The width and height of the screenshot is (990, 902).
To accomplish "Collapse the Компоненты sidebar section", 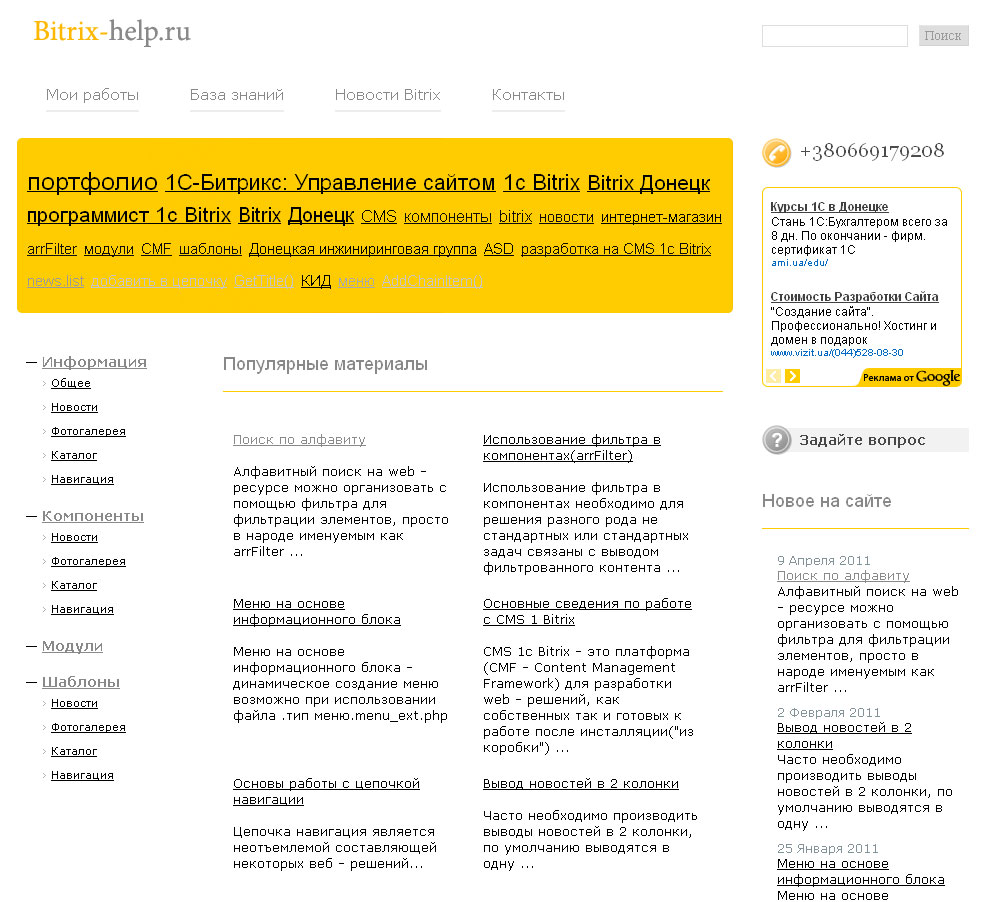I will pyautogui.click(x=93, y=516).
